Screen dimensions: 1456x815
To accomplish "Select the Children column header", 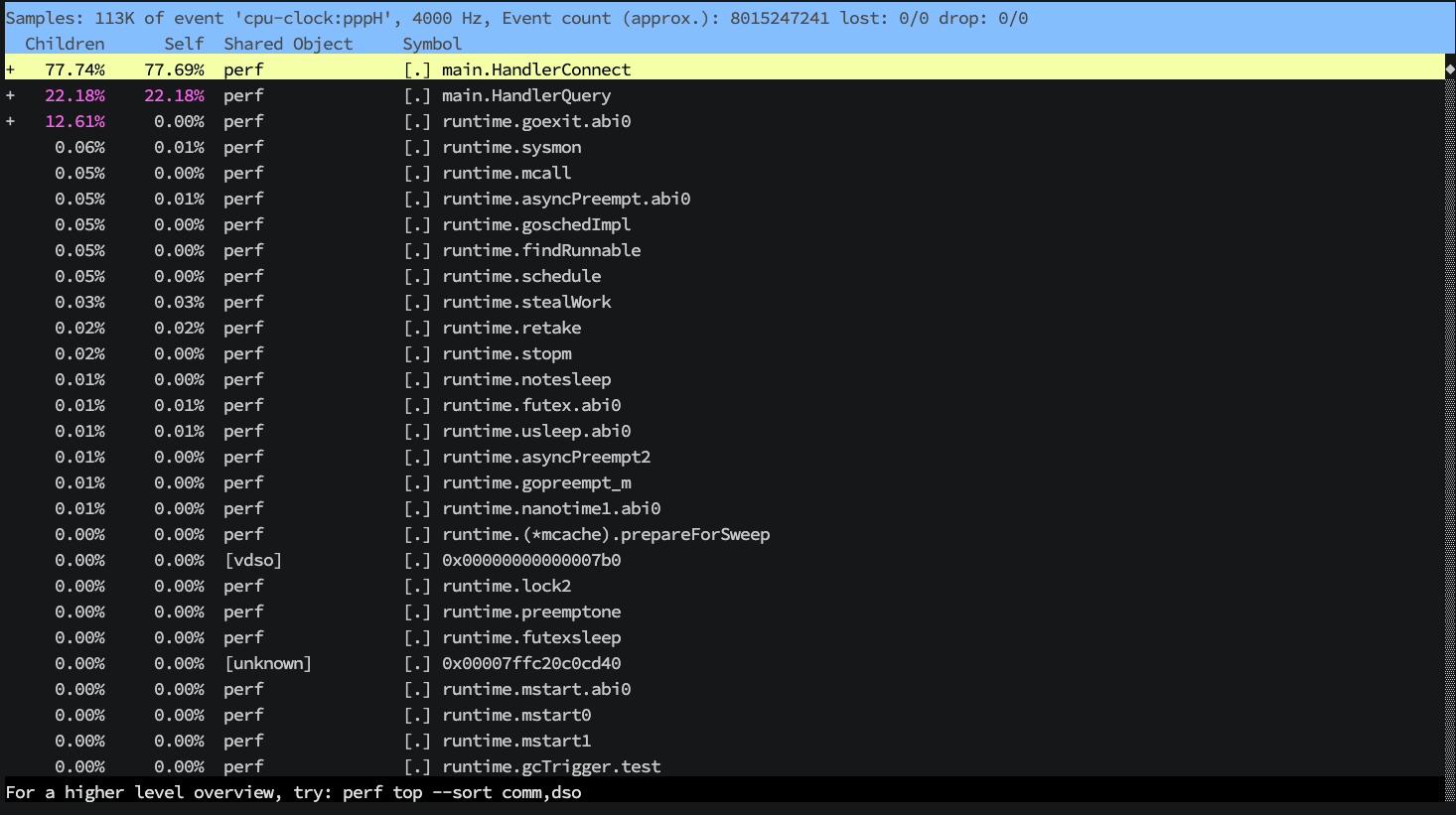I will [65, 44].
